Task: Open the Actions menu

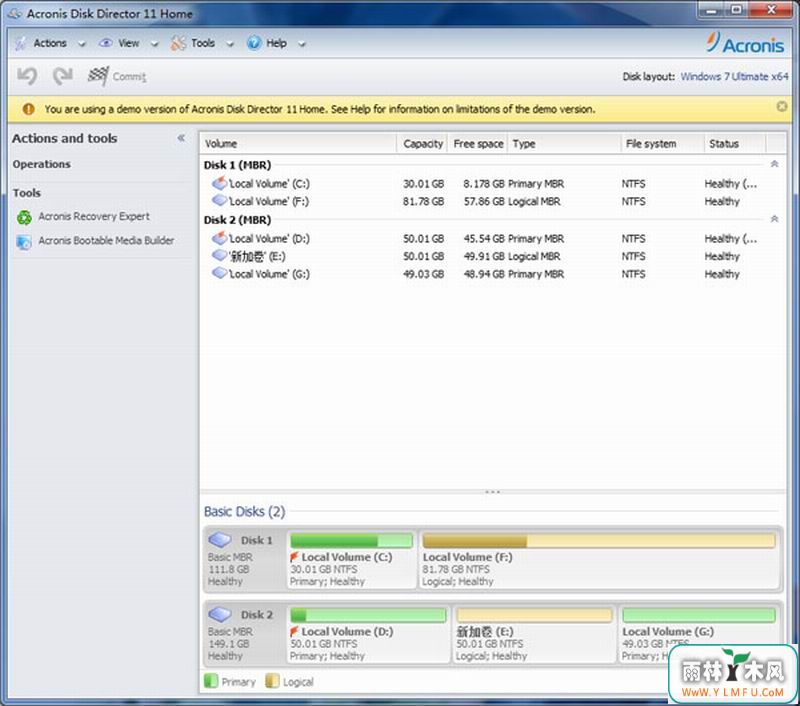Action: click(x=50, y=43)
